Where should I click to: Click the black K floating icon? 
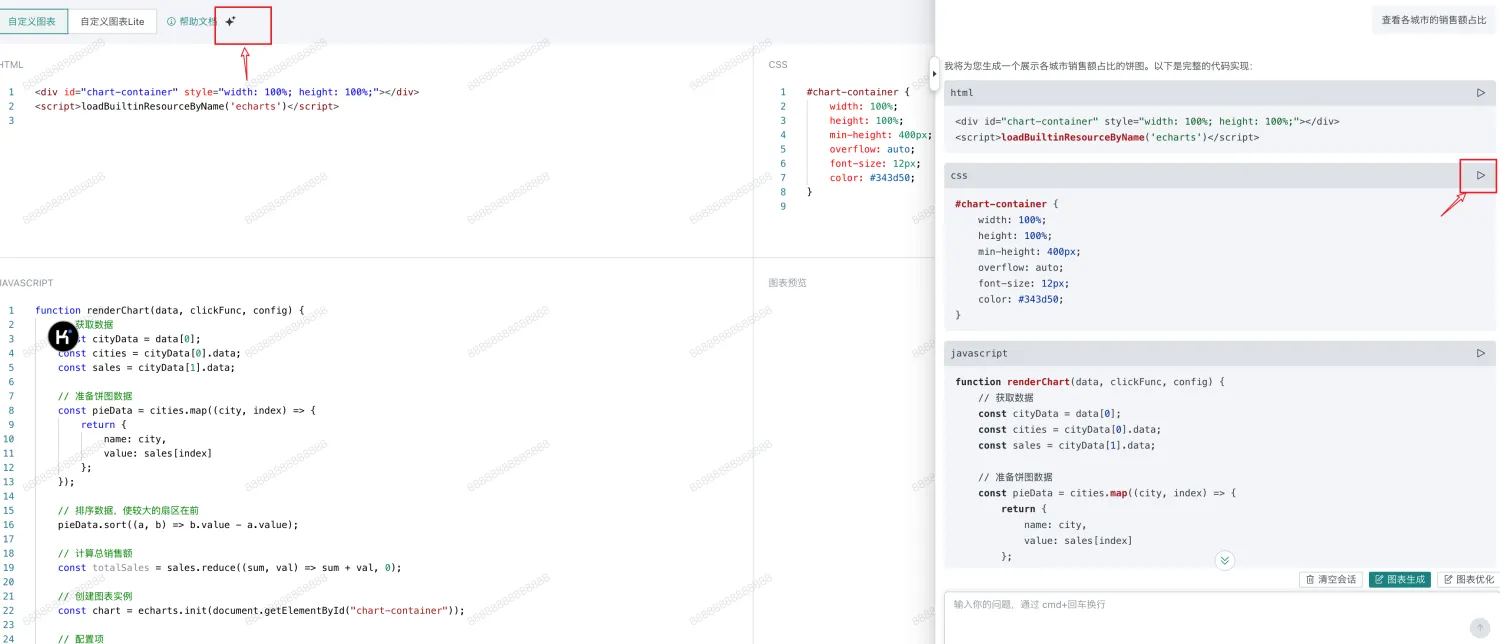[63, 336]
